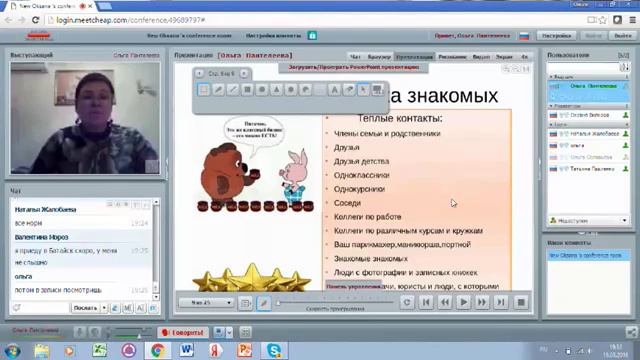Click the user search input field

pos(583,67)
